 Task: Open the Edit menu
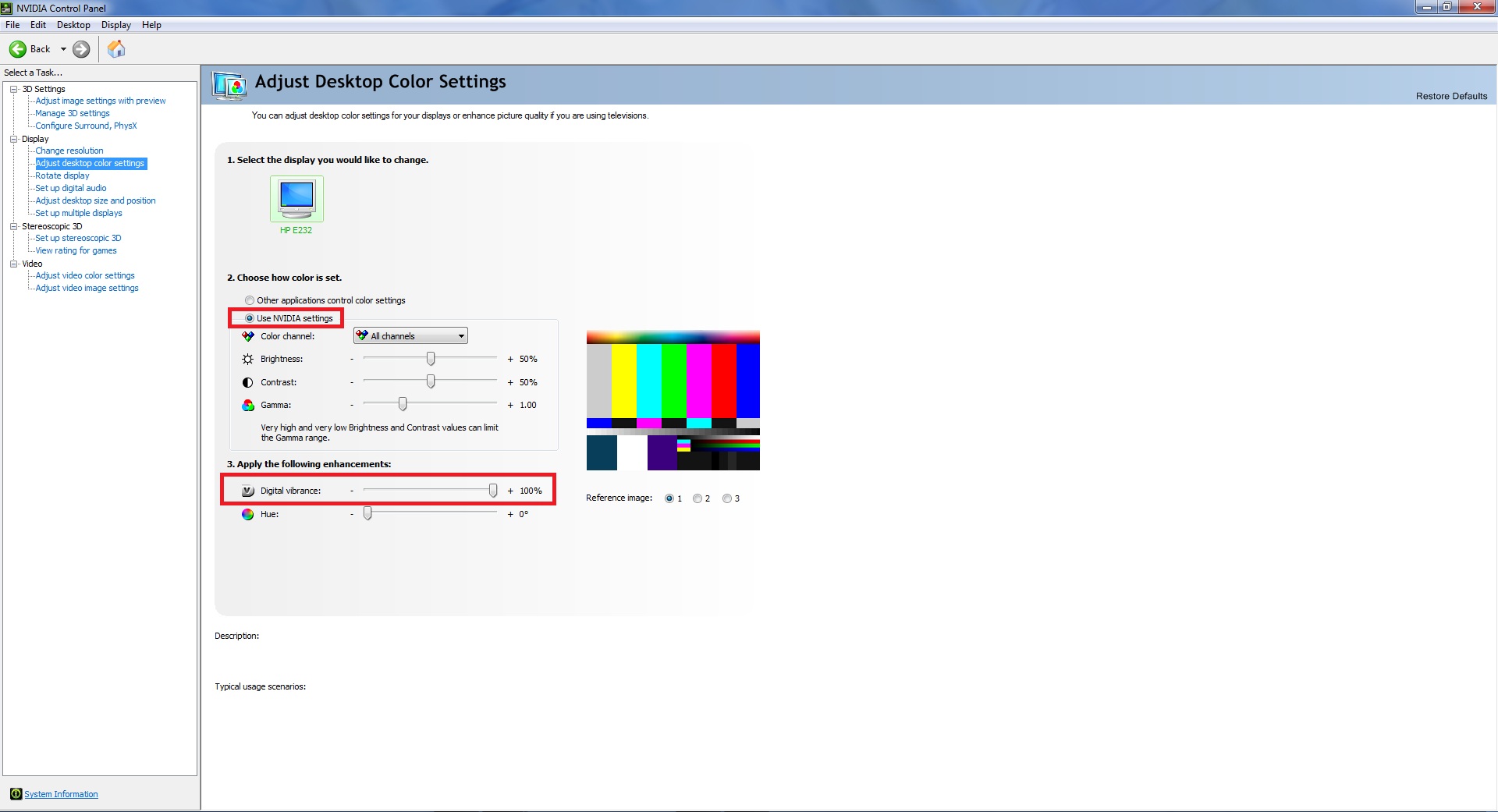coord(38,25)
